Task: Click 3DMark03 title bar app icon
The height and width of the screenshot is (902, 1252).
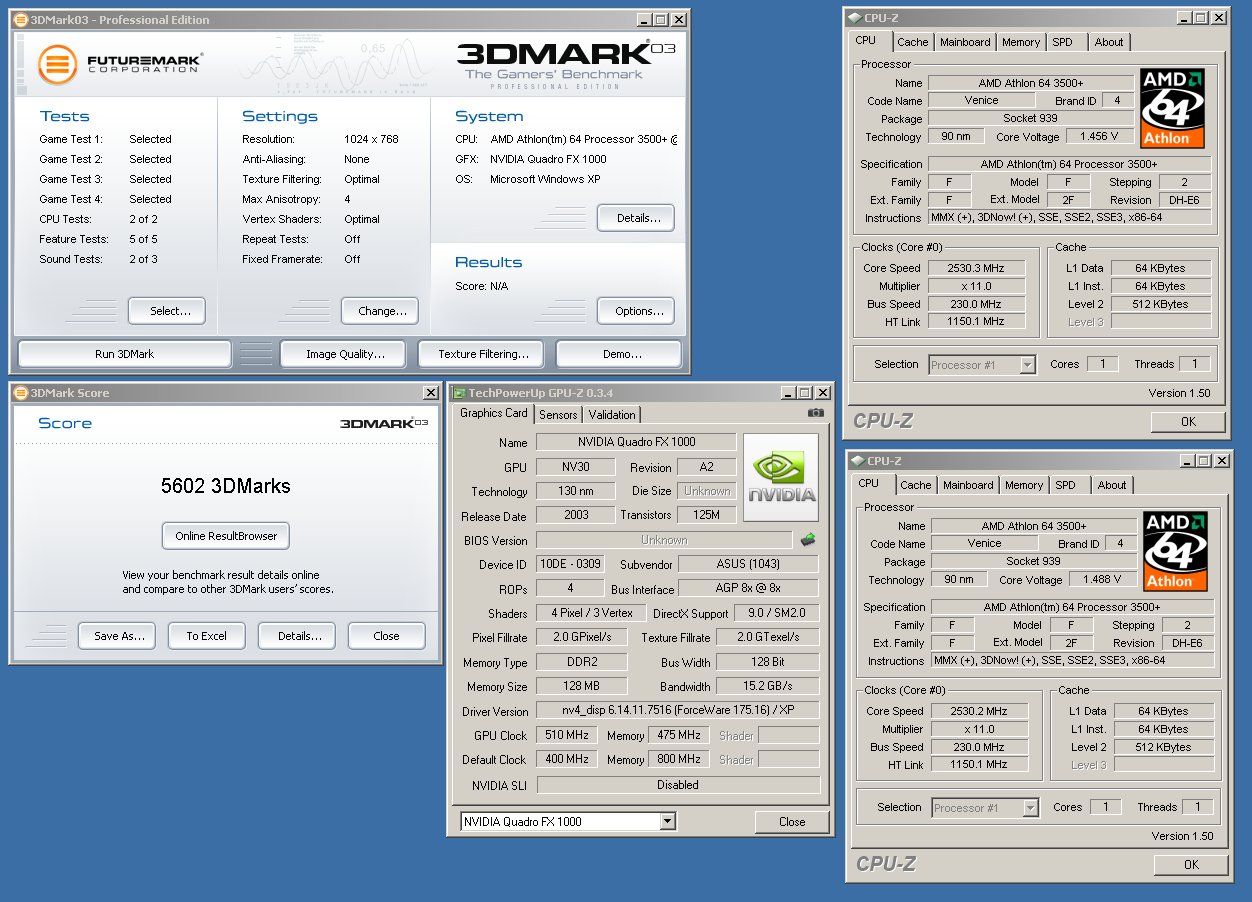Action: tap(22, 19)
